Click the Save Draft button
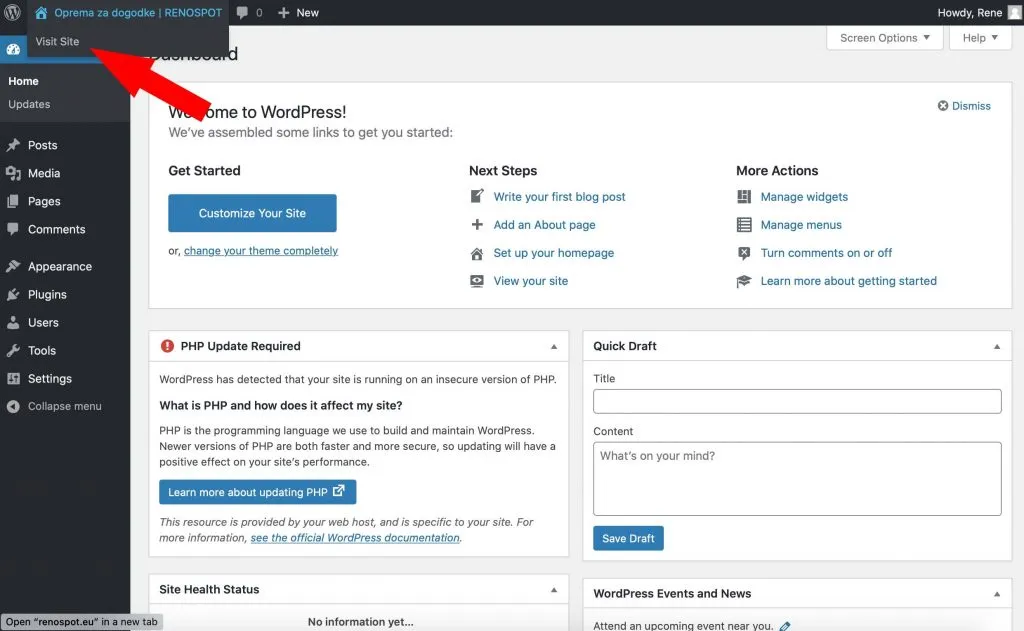This screenshot has width=1024, height=631. 628,538
